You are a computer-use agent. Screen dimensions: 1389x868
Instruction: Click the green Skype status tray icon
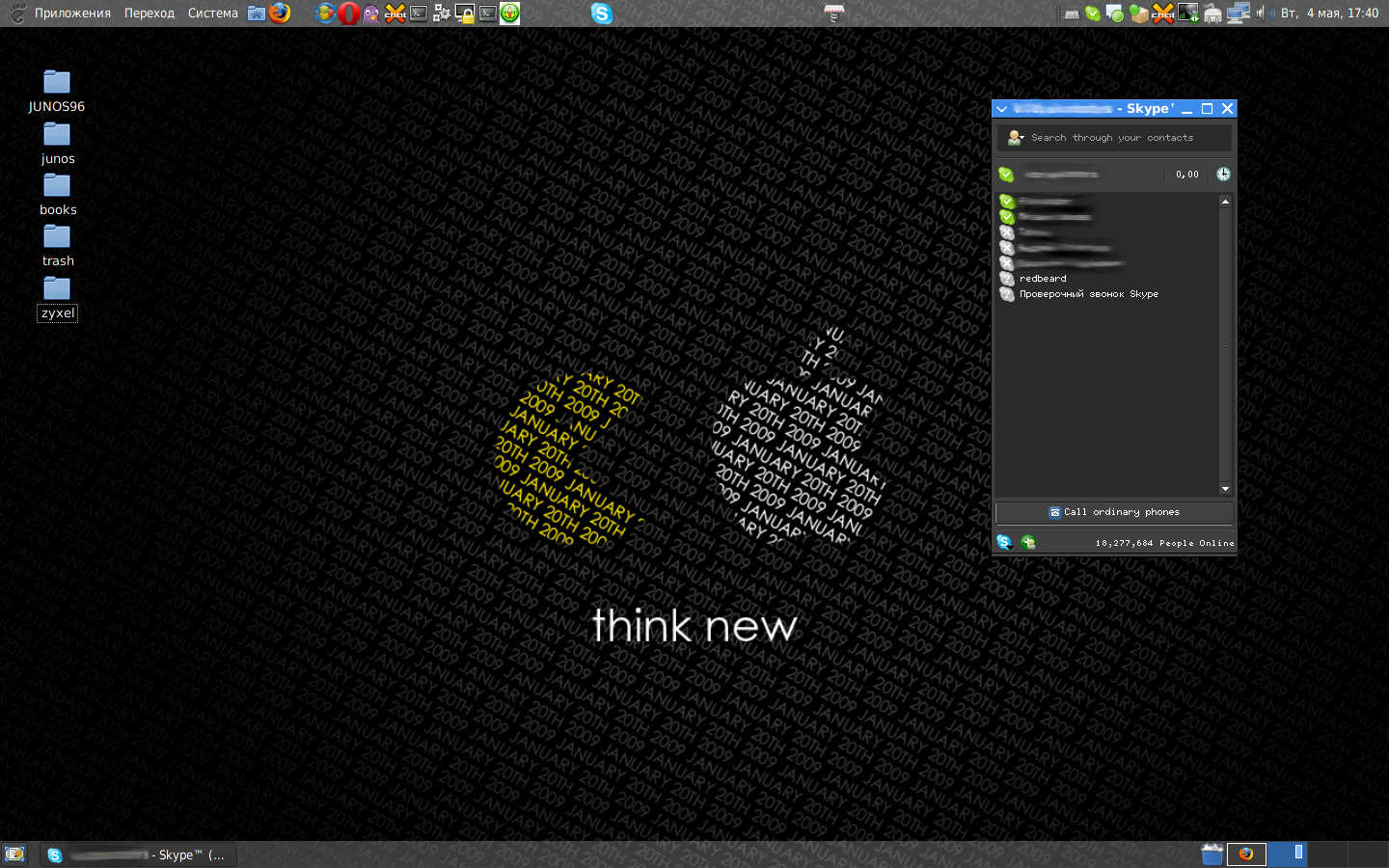pyautogui.click(x=1093, y=14)
